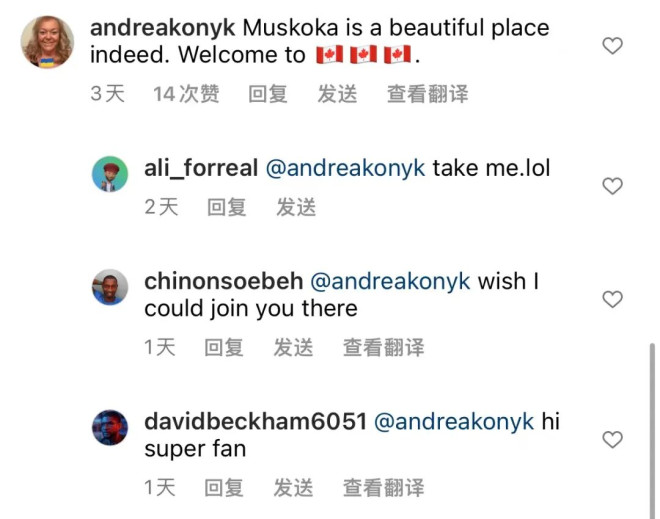Open andreakonyk's profile picture
Viewport: 660px width, 519px height.
48,42
